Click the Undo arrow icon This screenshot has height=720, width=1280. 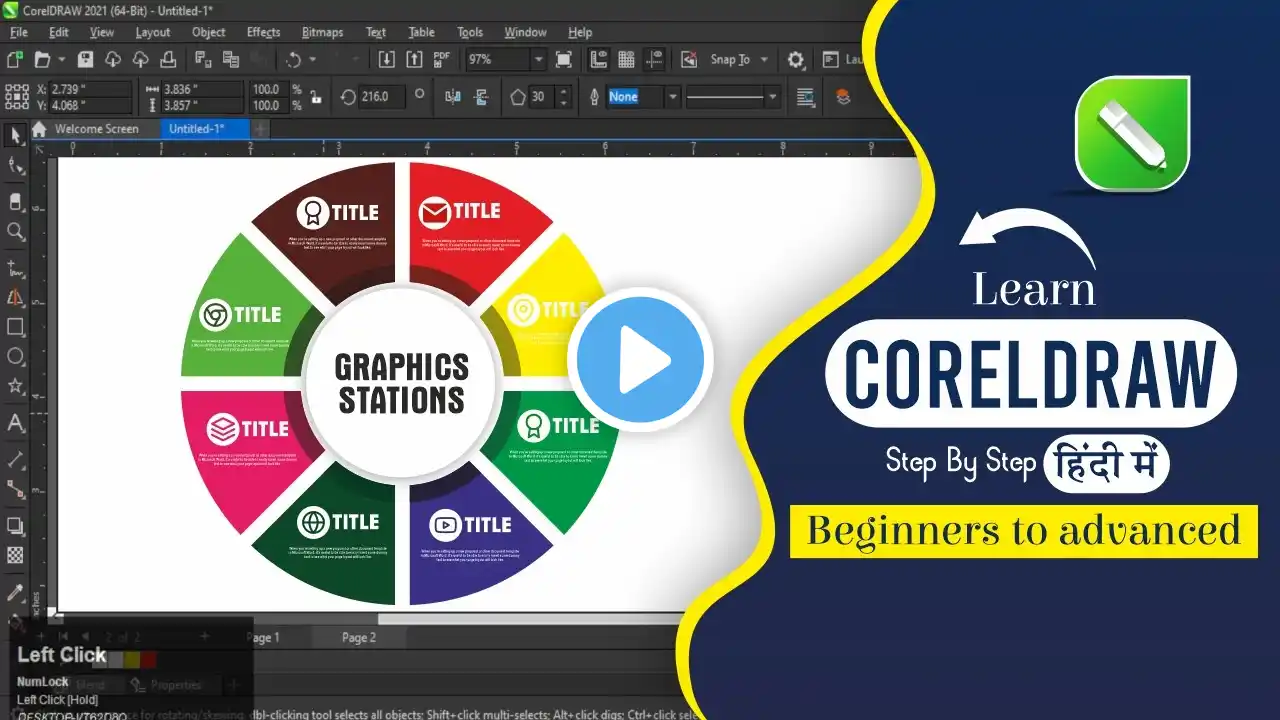[292, 60]
